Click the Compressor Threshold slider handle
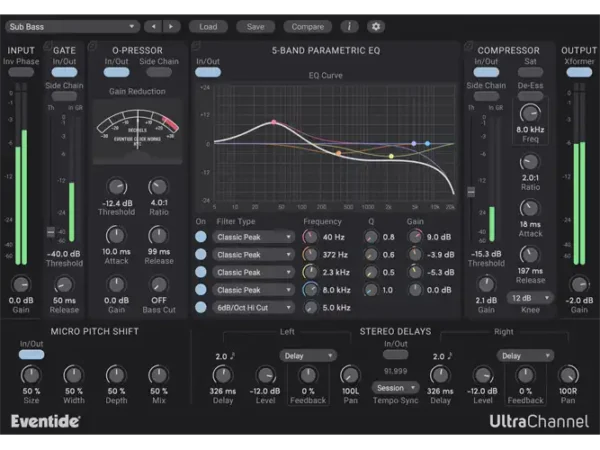Viewport: 600px width, 450px height. pyautogui.click(x=471, y=191)
